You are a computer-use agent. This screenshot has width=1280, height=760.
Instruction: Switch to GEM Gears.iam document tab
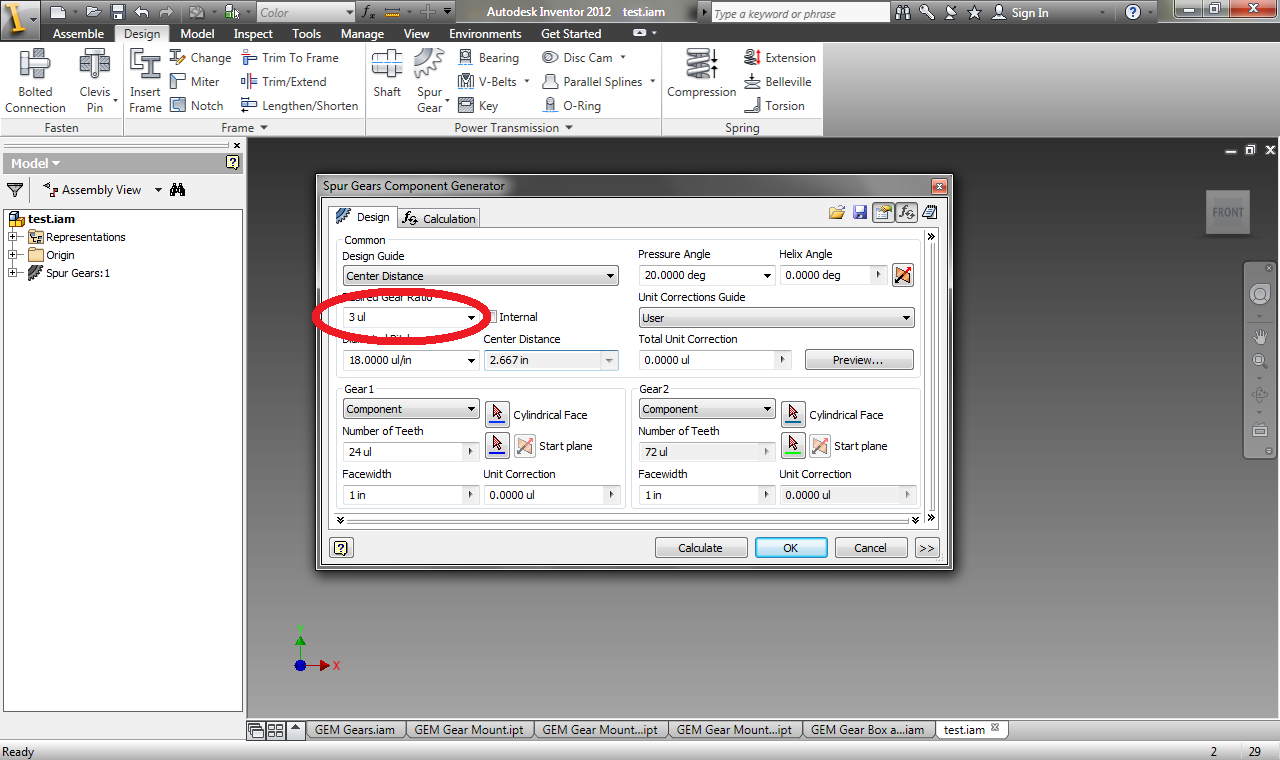(355, 730)
